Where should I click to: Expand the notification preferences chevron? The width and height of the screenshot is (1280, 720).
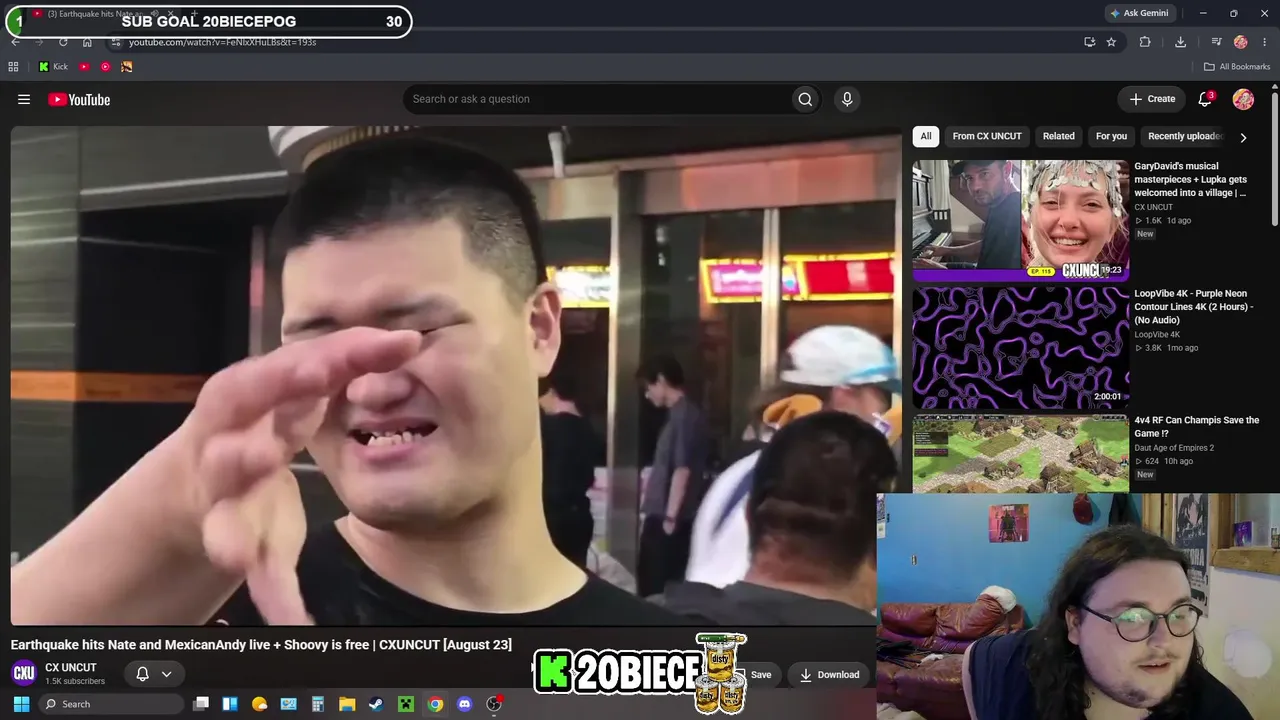167,674
